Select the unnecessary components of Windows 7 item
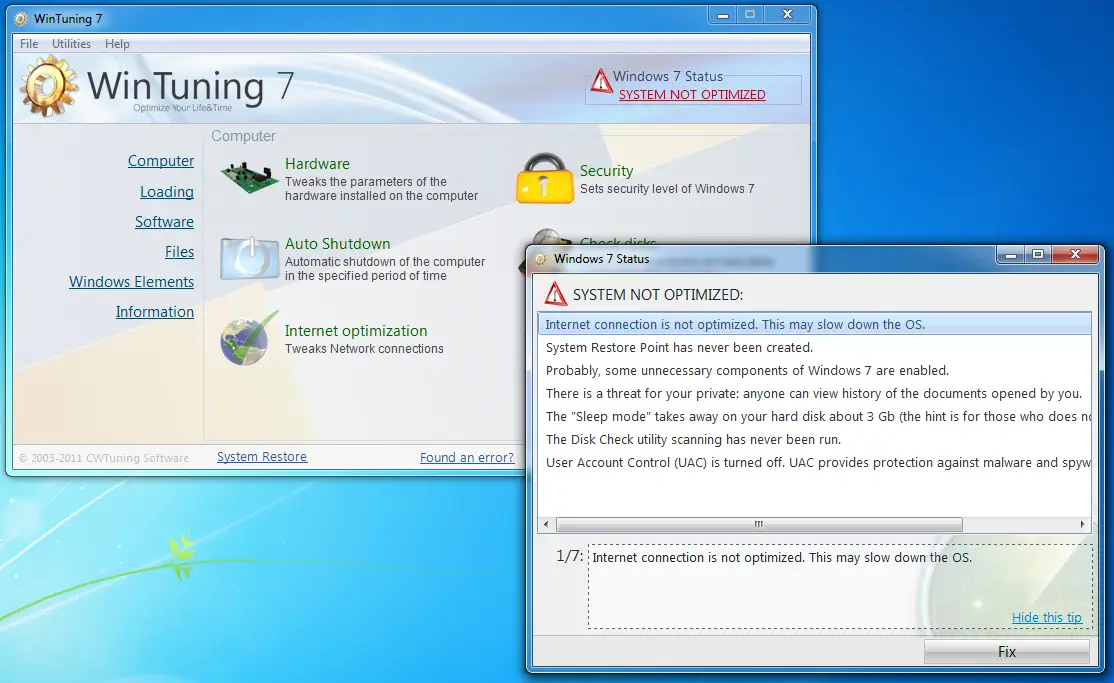The width and height of the screenshot is (1114, 683). (x=814, y=370)
